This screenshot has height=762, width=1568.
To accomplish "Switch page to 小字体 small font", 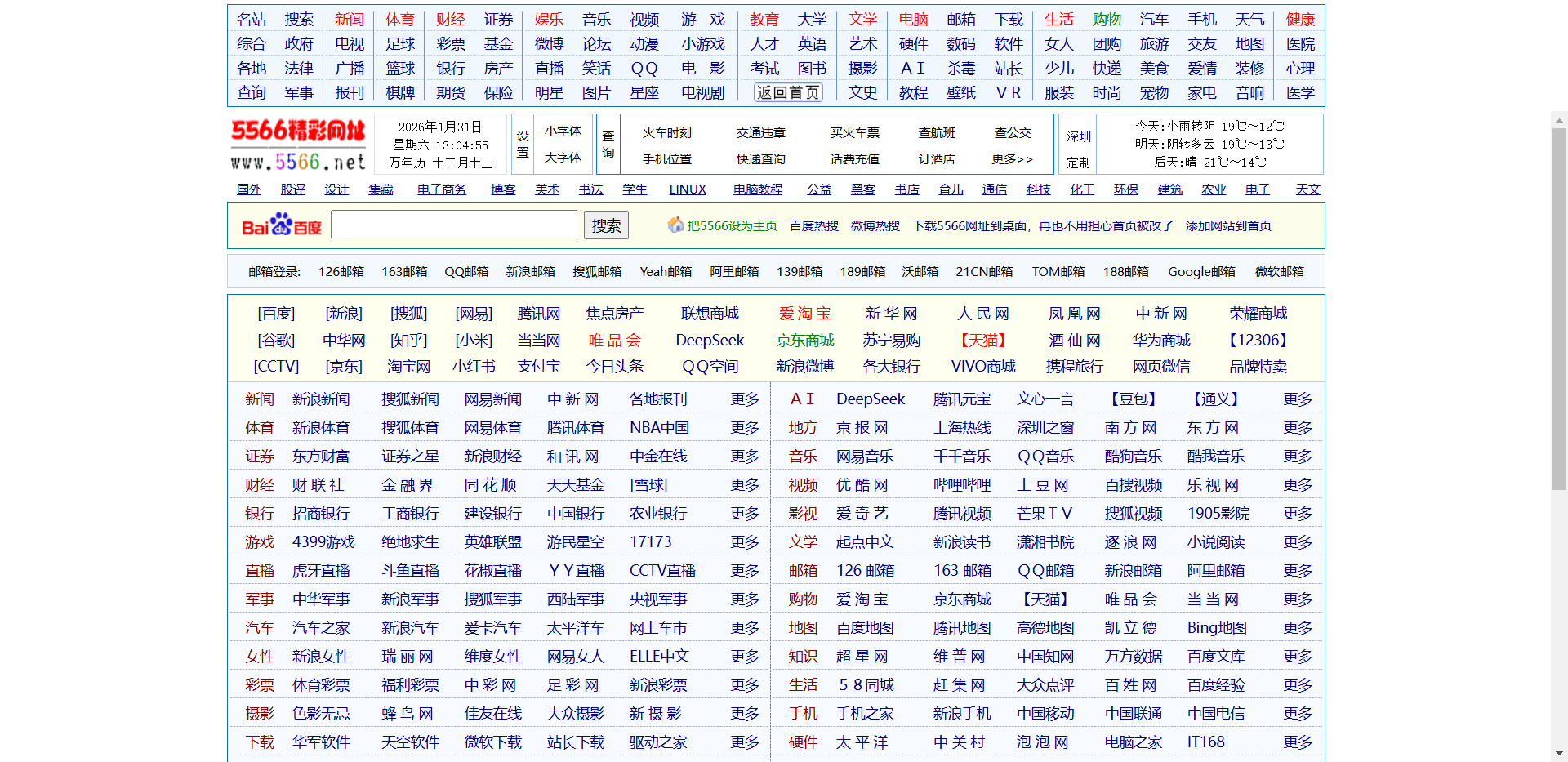I will click(x=563, y=130).
